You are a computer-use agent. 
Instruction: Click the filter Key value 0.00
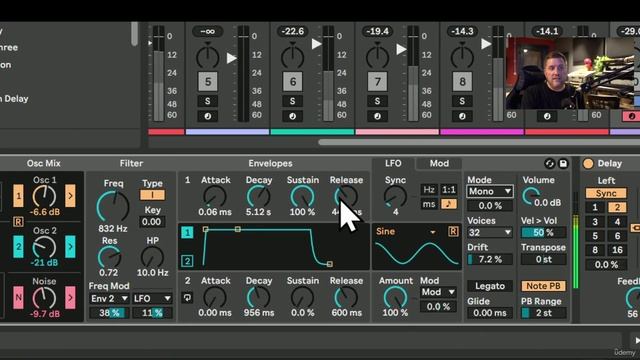(152, 222)
